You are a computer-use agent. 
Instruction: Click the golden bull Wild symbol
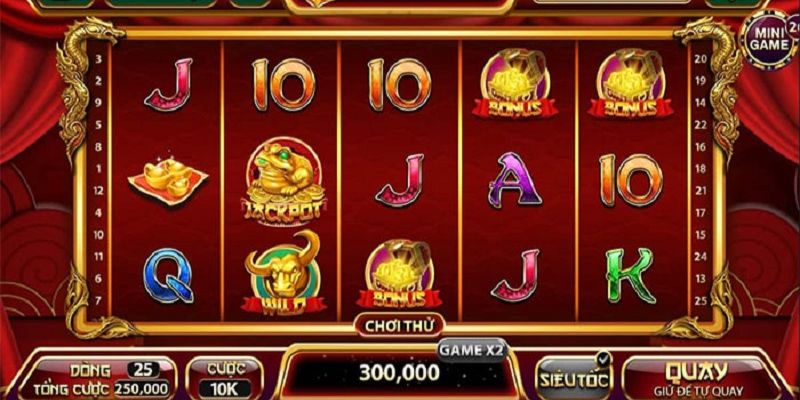tap(284, 271)
